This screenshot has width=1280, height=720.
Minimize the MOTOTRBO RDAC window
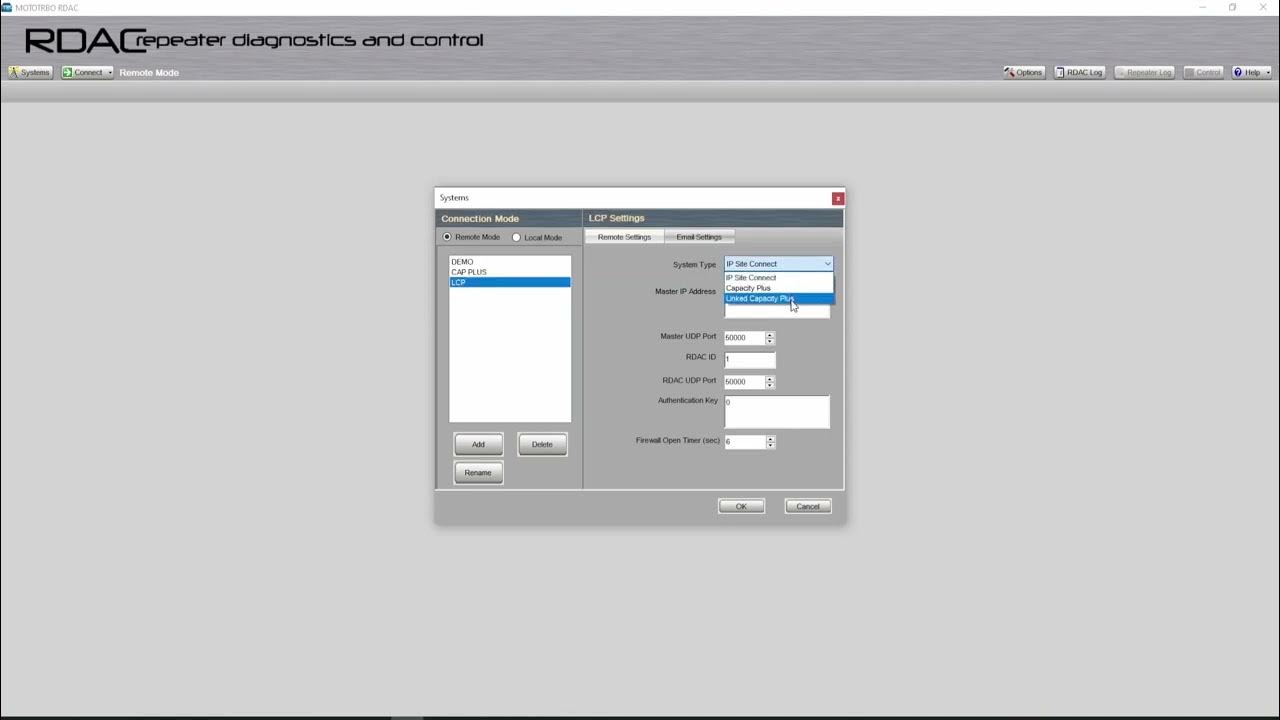click(1202, 7)
